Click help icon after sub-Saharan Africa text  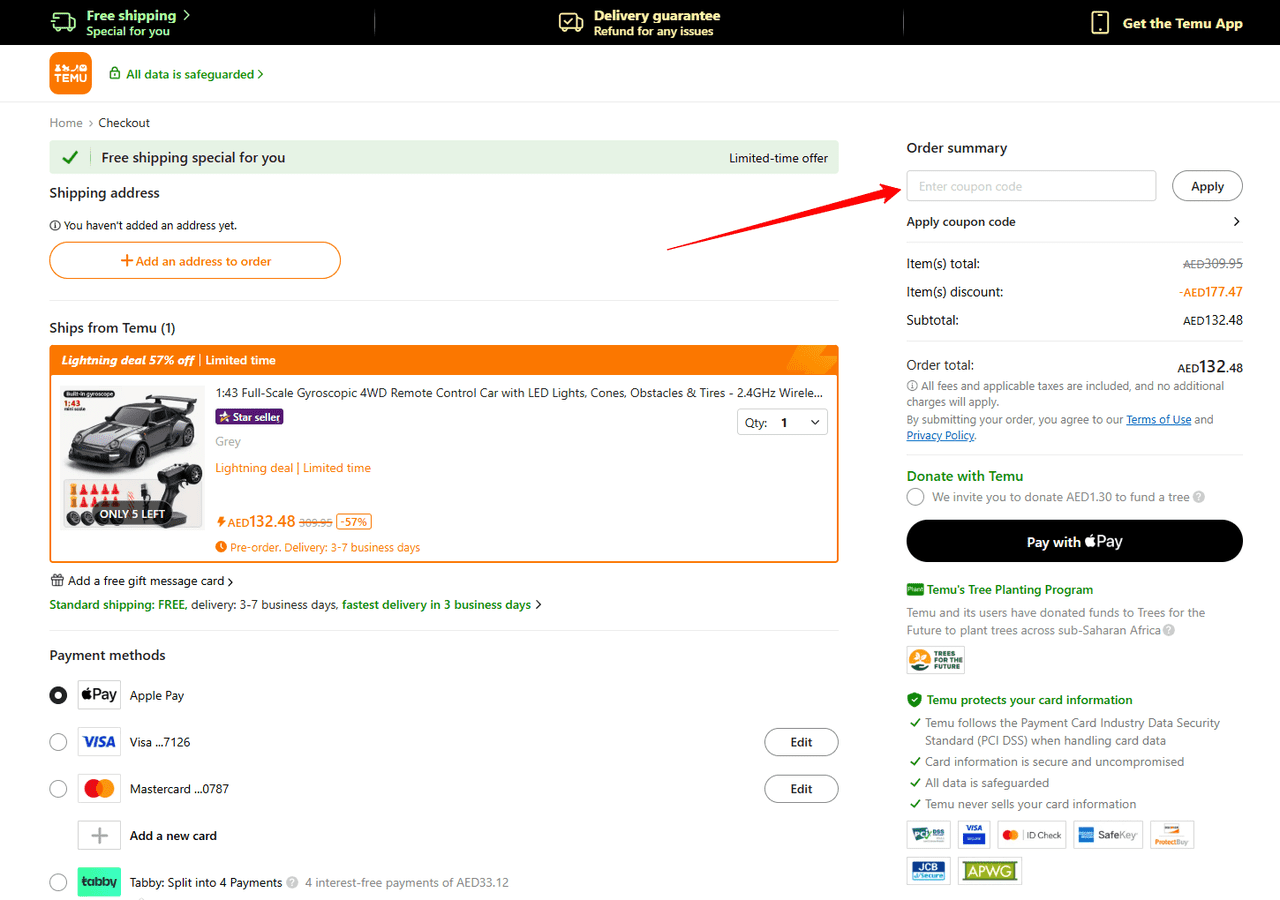click(x=1169, y=631)
